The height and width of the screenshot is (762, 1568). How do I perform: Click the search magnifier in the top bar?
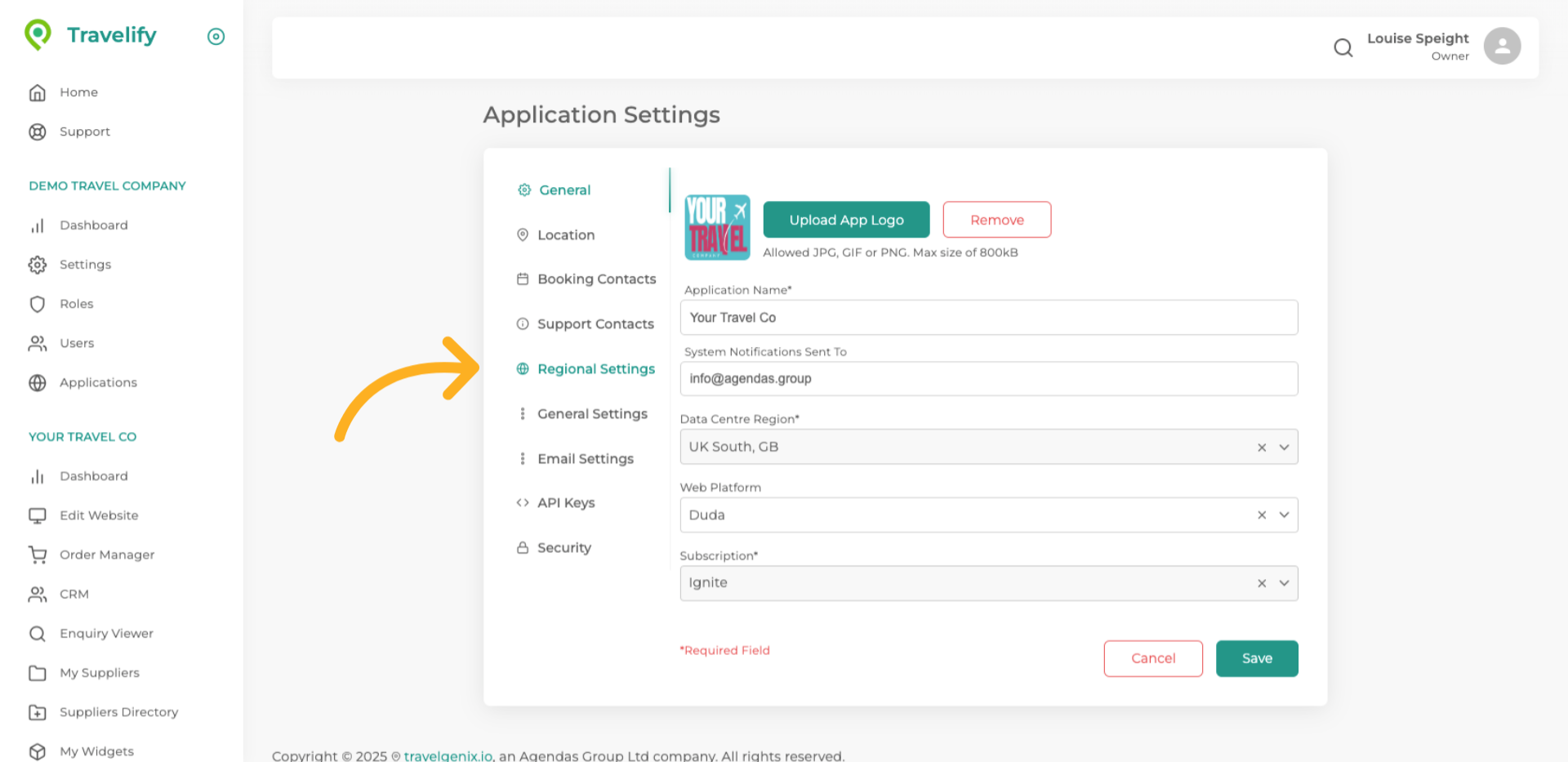[x=1343, y=47]
